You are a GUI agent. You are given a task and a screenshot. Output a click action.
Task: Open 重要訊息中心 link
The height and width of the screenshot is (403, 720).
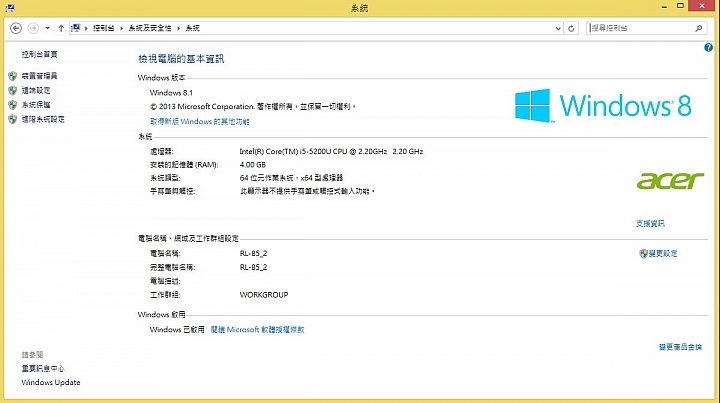[x=43, y=369]
